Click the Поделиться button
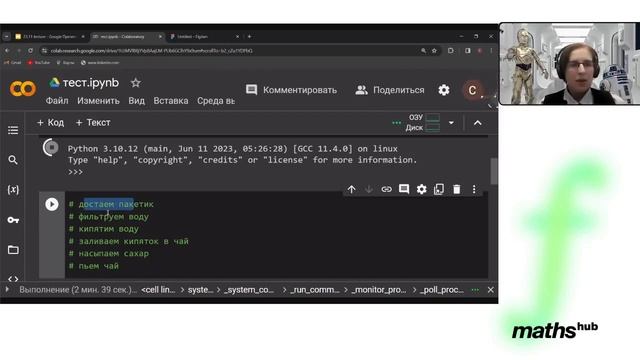The image size is (640, 360). 390,90
